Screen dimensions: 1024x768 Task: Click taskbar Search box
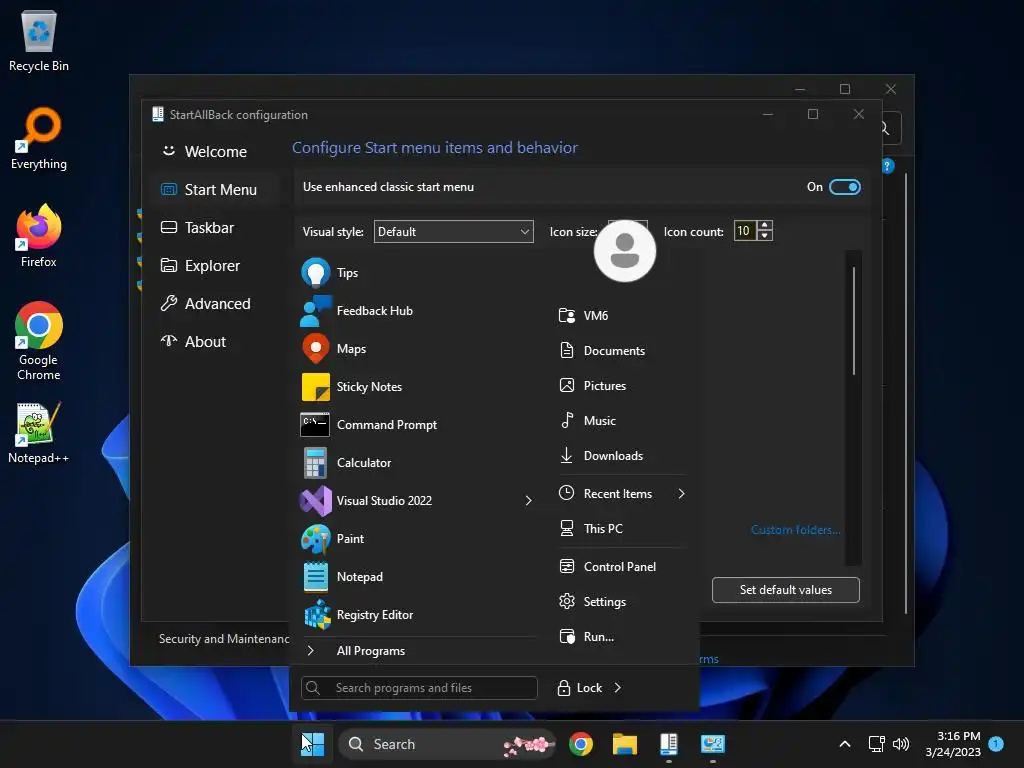coord(447,744)
